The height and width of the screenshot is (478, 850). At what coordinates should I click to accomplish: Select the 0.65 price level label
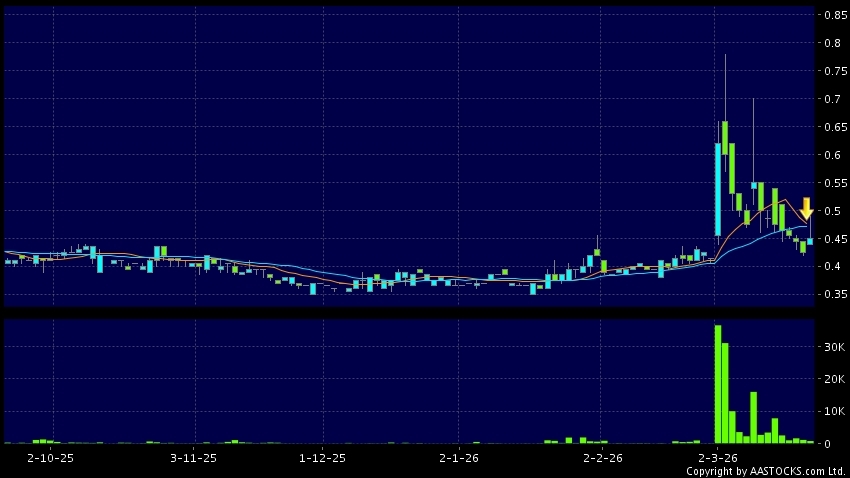[x=832, y=127]
